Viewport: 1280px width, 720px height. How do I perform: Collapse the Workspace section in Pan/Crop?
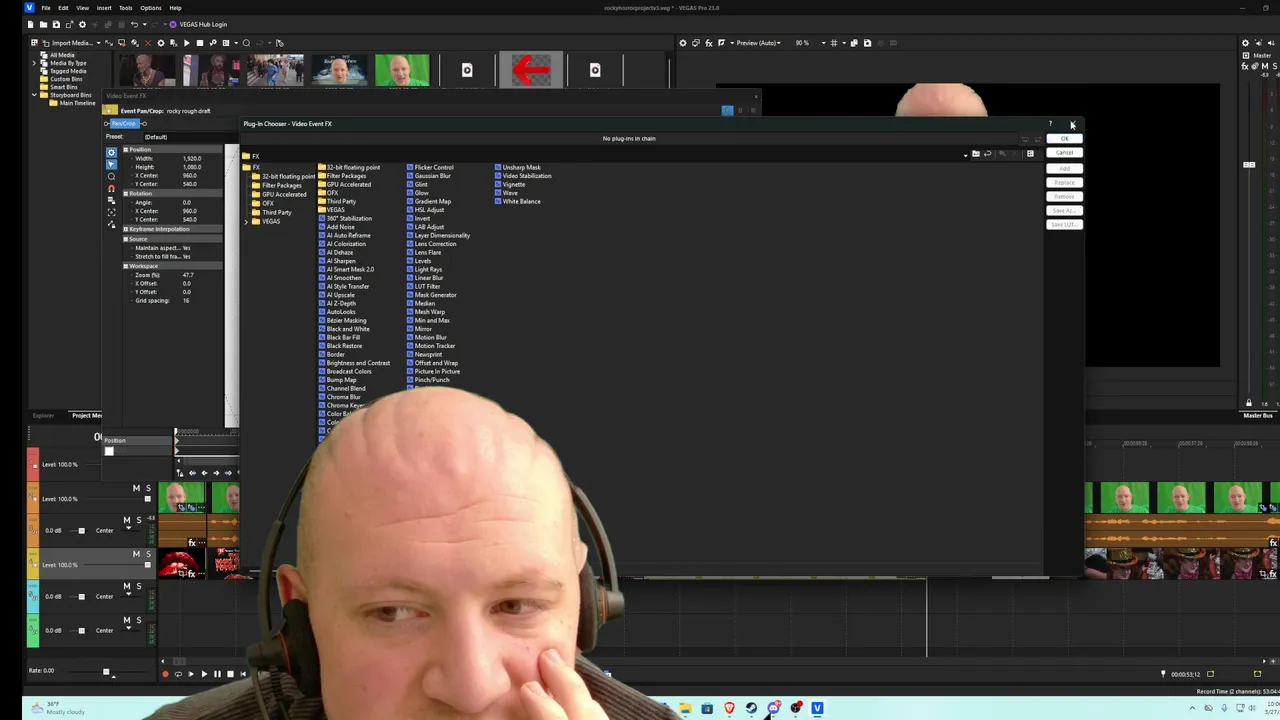pos(126,266)
